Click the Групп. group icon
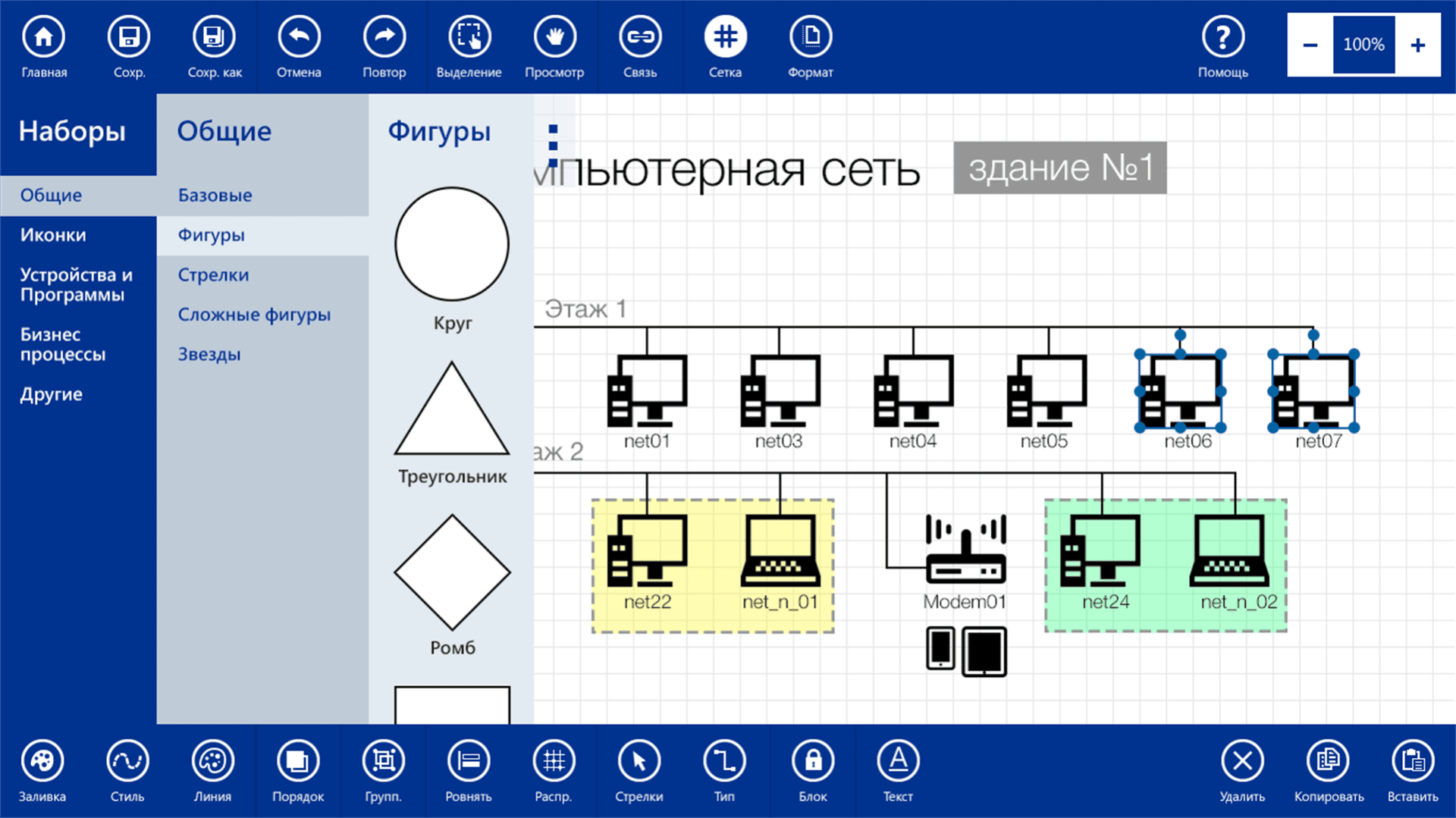1456x818 pixels. coord(383,761)
